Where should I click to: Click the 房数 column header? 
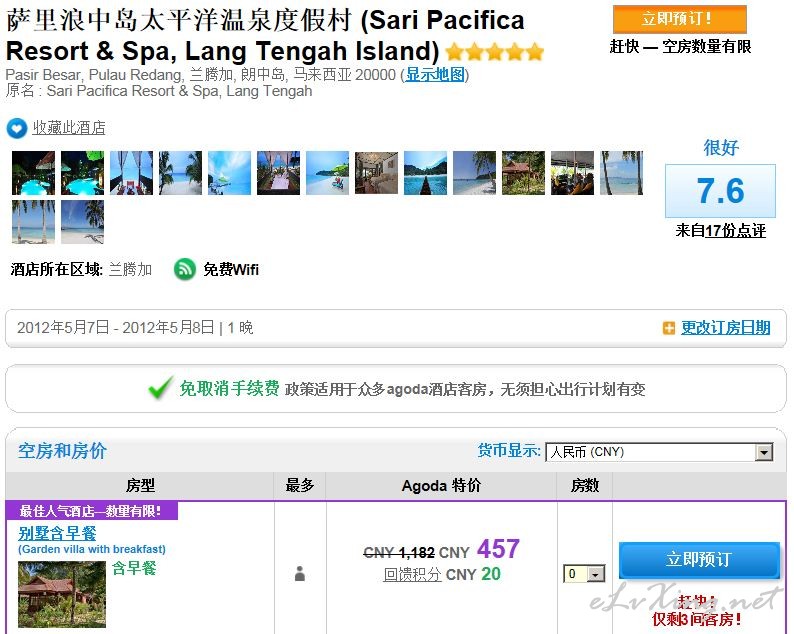tap(584, 486)
